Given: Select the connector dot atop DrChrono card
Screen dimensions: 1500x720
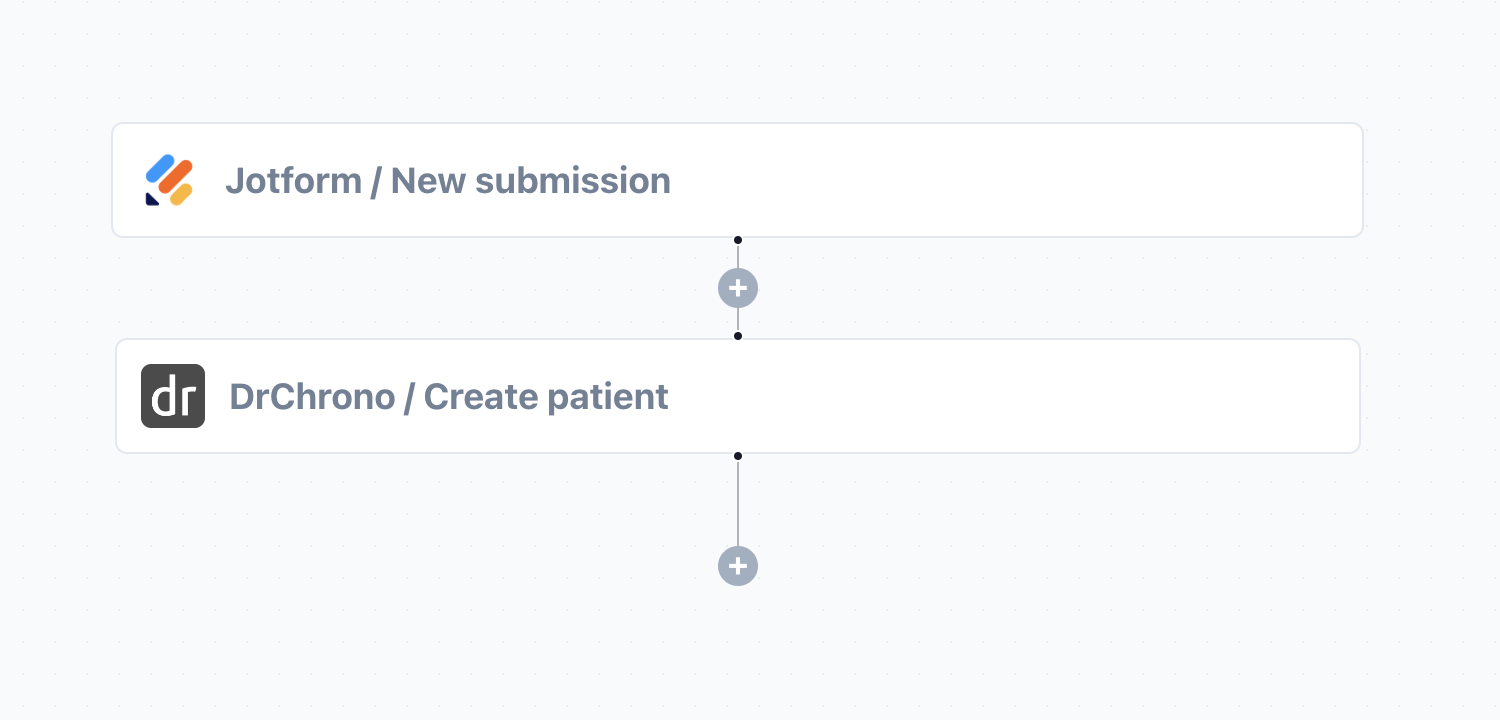Looking at the screenshot, I should point(738,336).
